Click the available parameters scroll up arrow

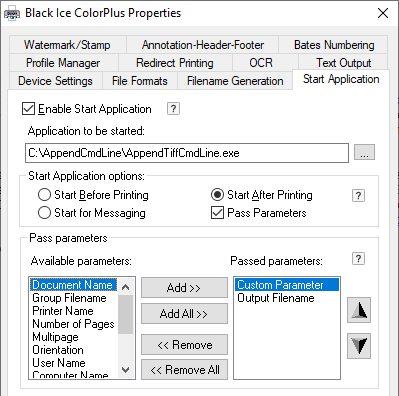(x=126, y=287)
